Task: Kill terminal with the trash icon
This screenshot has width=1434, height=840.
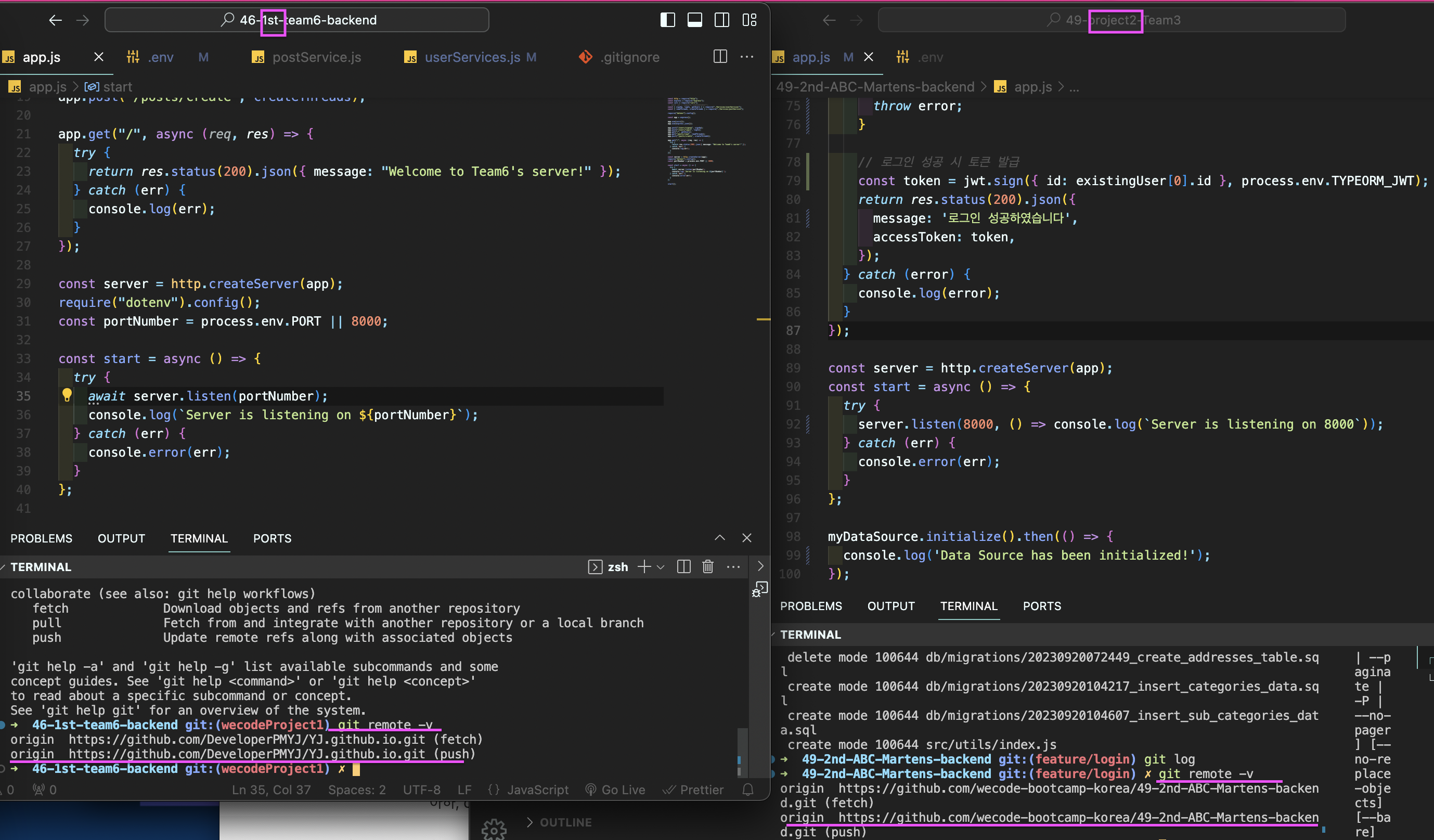Action: click(707, 567)
